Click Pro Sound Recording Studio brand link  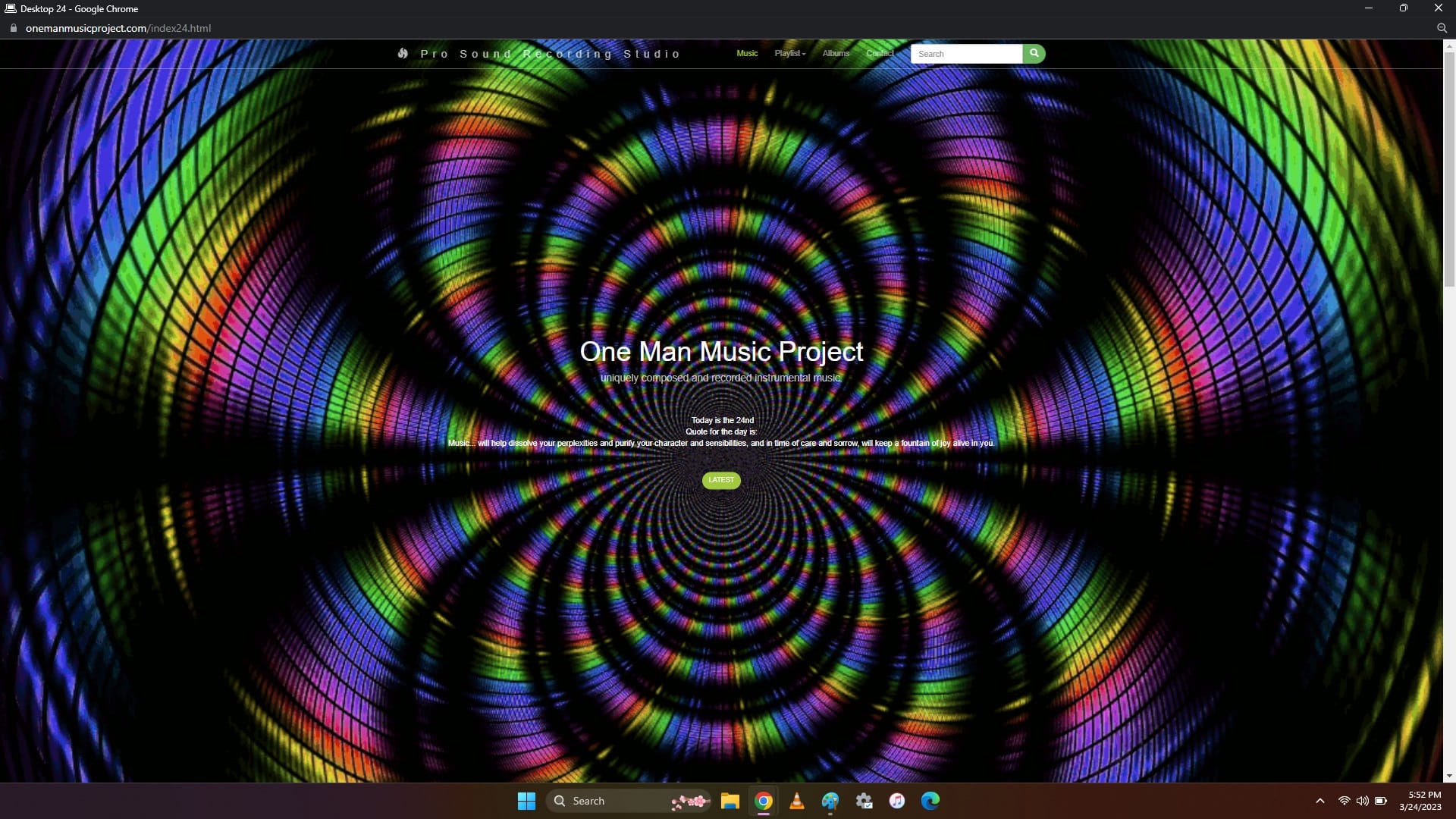550,54
